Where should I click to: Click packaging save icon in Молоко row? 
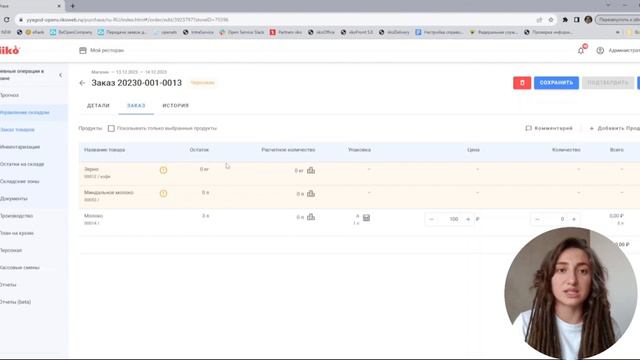point(367,218)
